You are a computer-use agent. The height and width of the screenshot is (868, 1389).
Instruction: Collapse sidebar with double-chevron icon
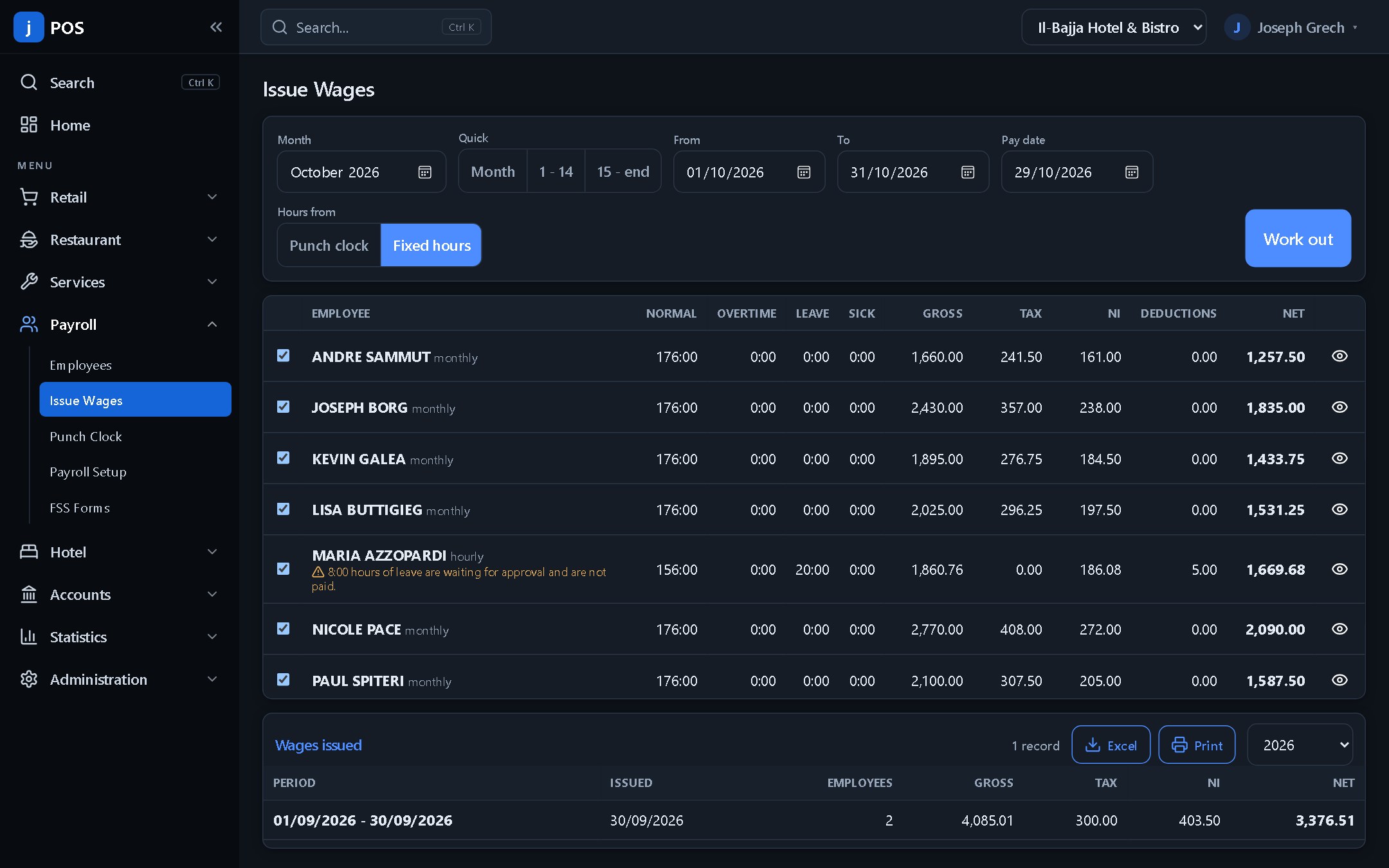(216, 27)
